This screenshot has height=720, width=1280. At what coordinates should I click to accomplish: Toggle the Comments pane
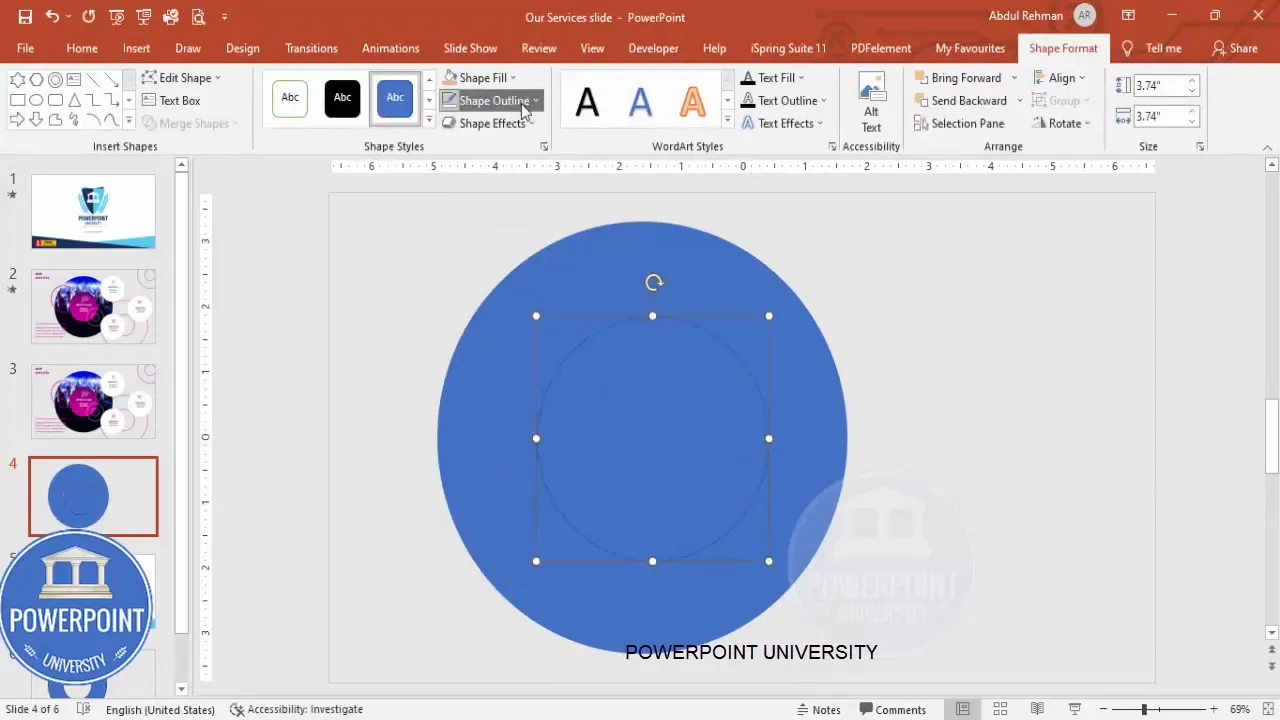(893, 709)
